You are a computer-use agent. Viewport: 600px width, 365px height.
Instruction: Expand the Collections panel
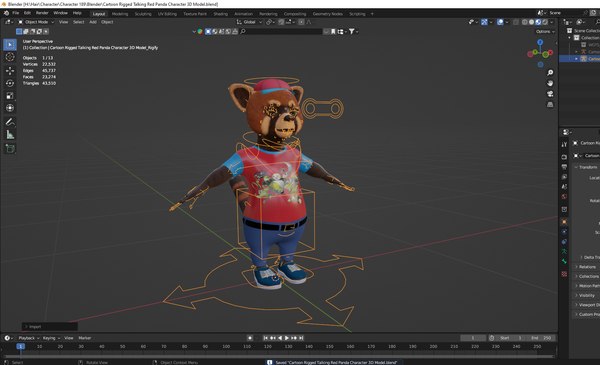click(587, 277)
